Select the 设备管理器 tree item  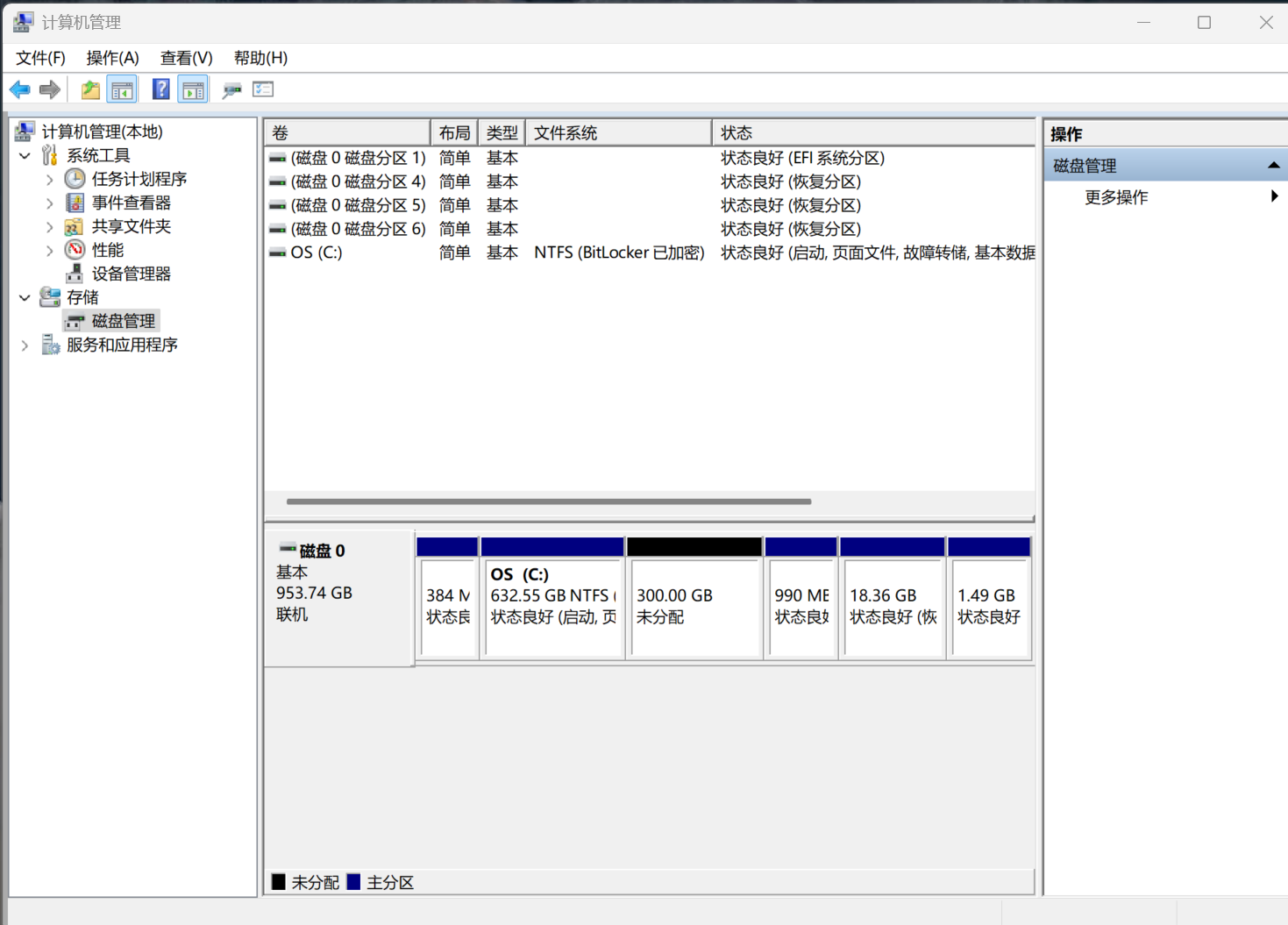[131, 274]
